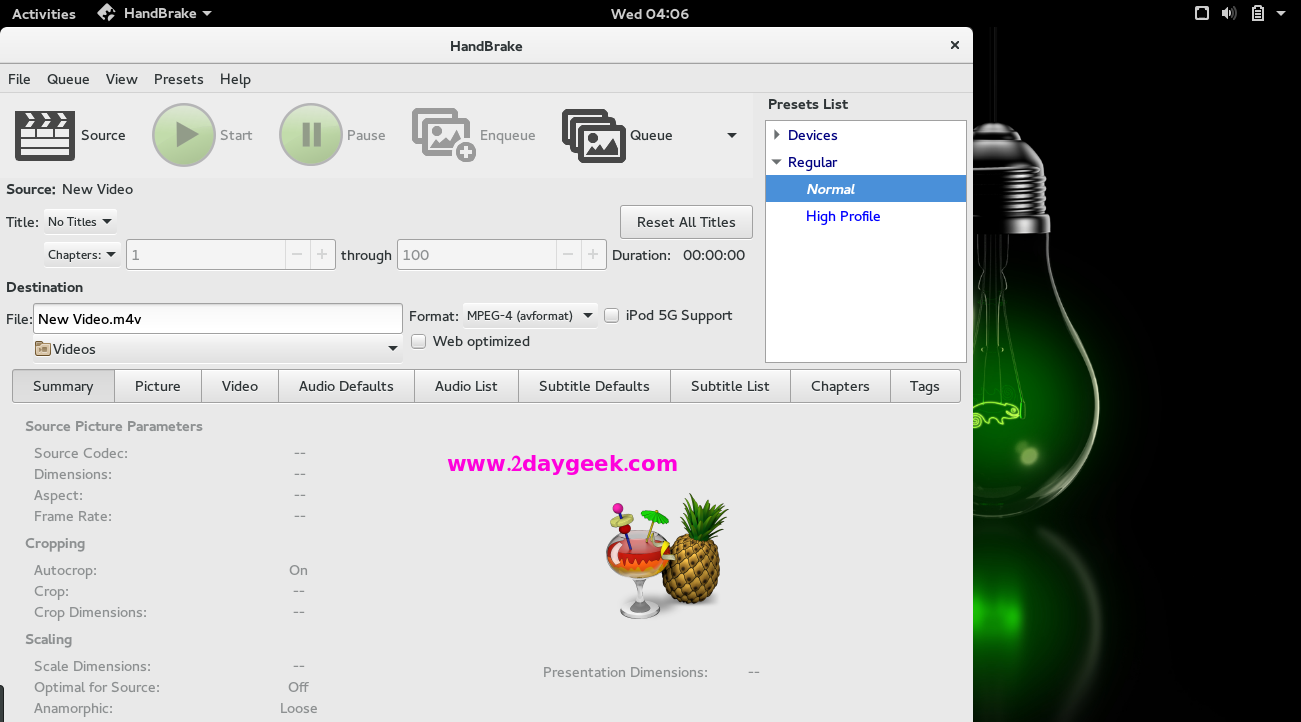
Task: Click the Duration value 00:00:00
Action: point(714,255)
